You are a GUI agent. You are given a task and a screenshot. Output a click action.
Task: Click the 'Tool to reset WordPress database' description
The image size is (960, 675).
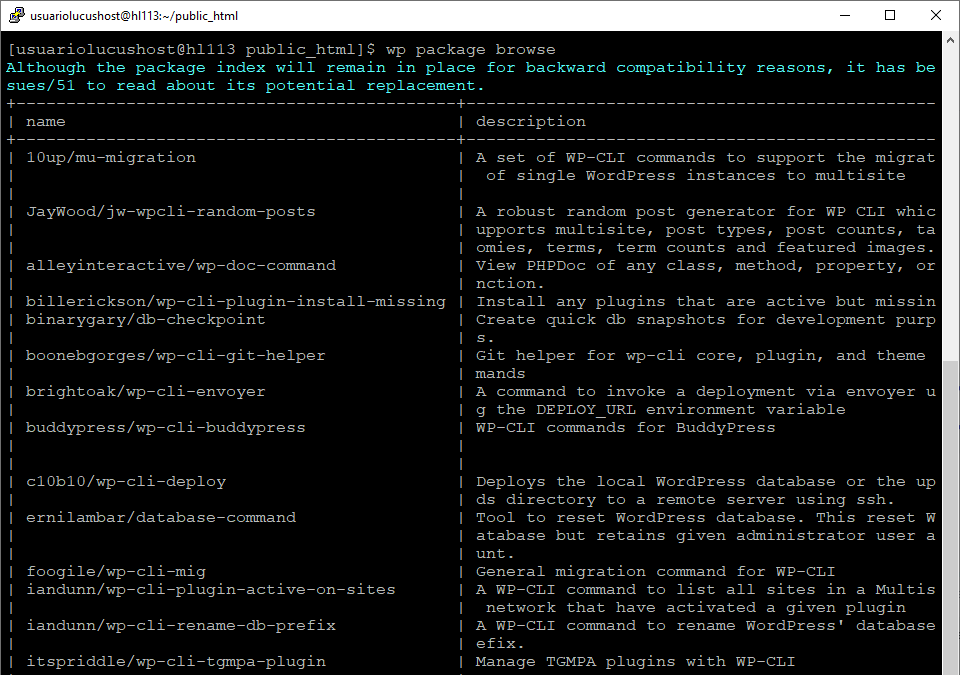click(x=706, y=518)
